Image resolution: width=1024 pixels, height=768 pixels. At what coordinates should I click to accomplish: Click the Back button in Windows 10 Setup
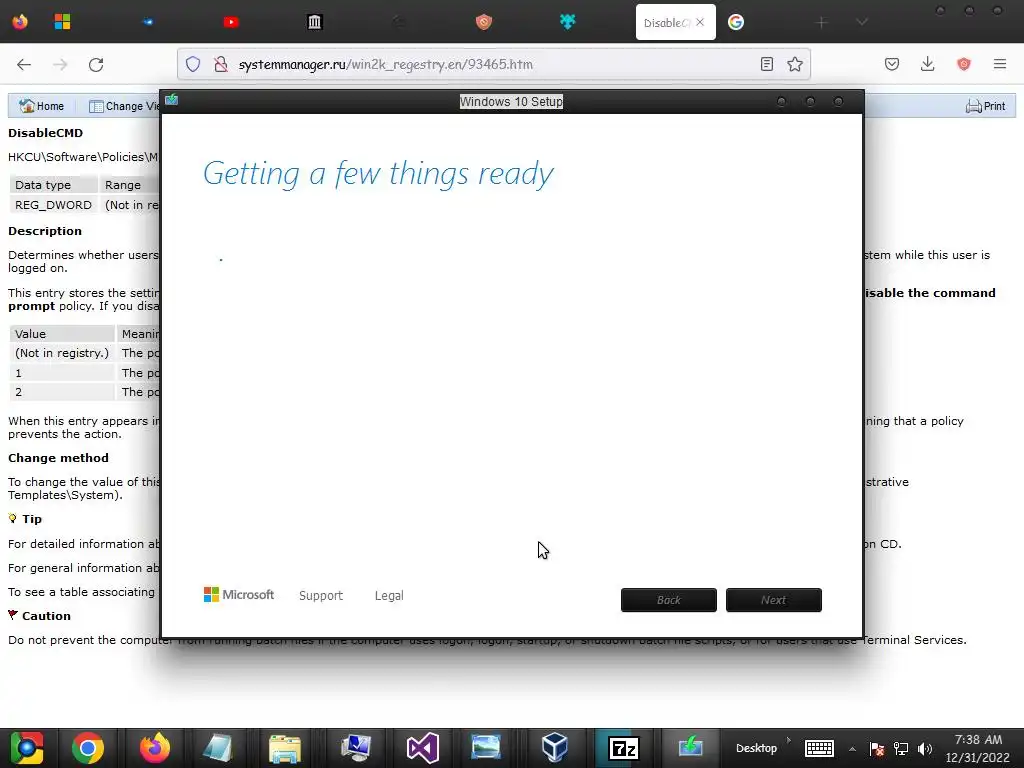[669, 600]
